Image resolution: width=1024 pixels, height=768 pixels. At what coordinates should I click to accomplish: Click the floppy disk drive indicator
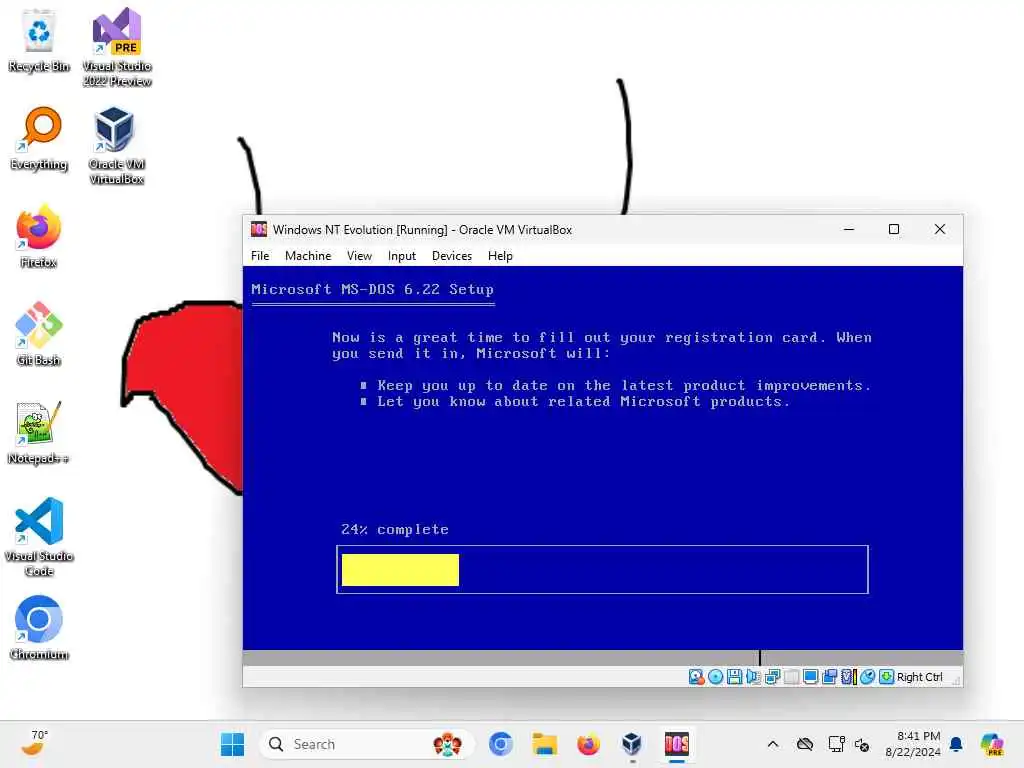(734, 677)
